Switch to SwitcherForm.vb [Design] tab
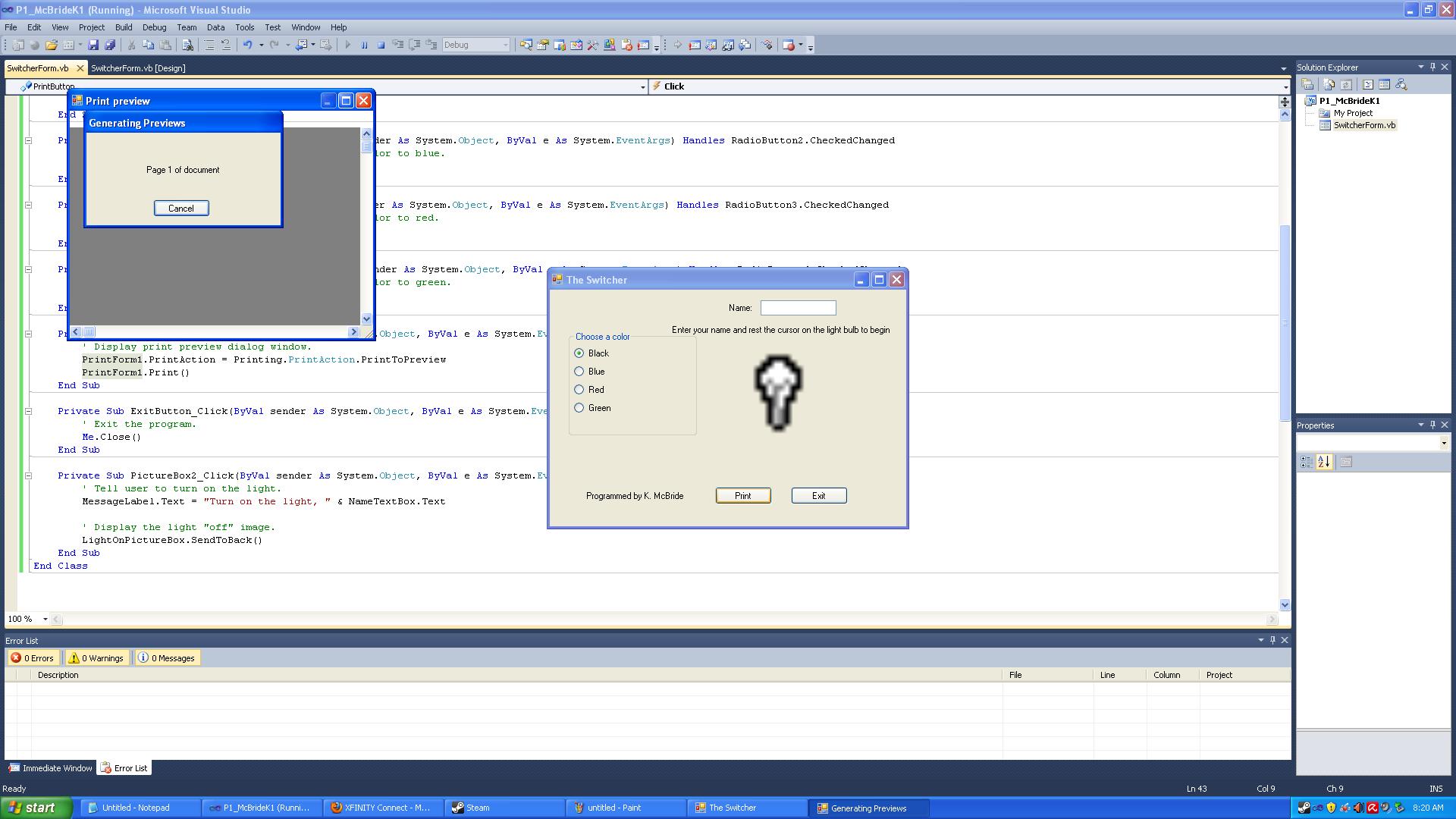Viewport: 1456px width, 819px height. (x=138, y=68)
